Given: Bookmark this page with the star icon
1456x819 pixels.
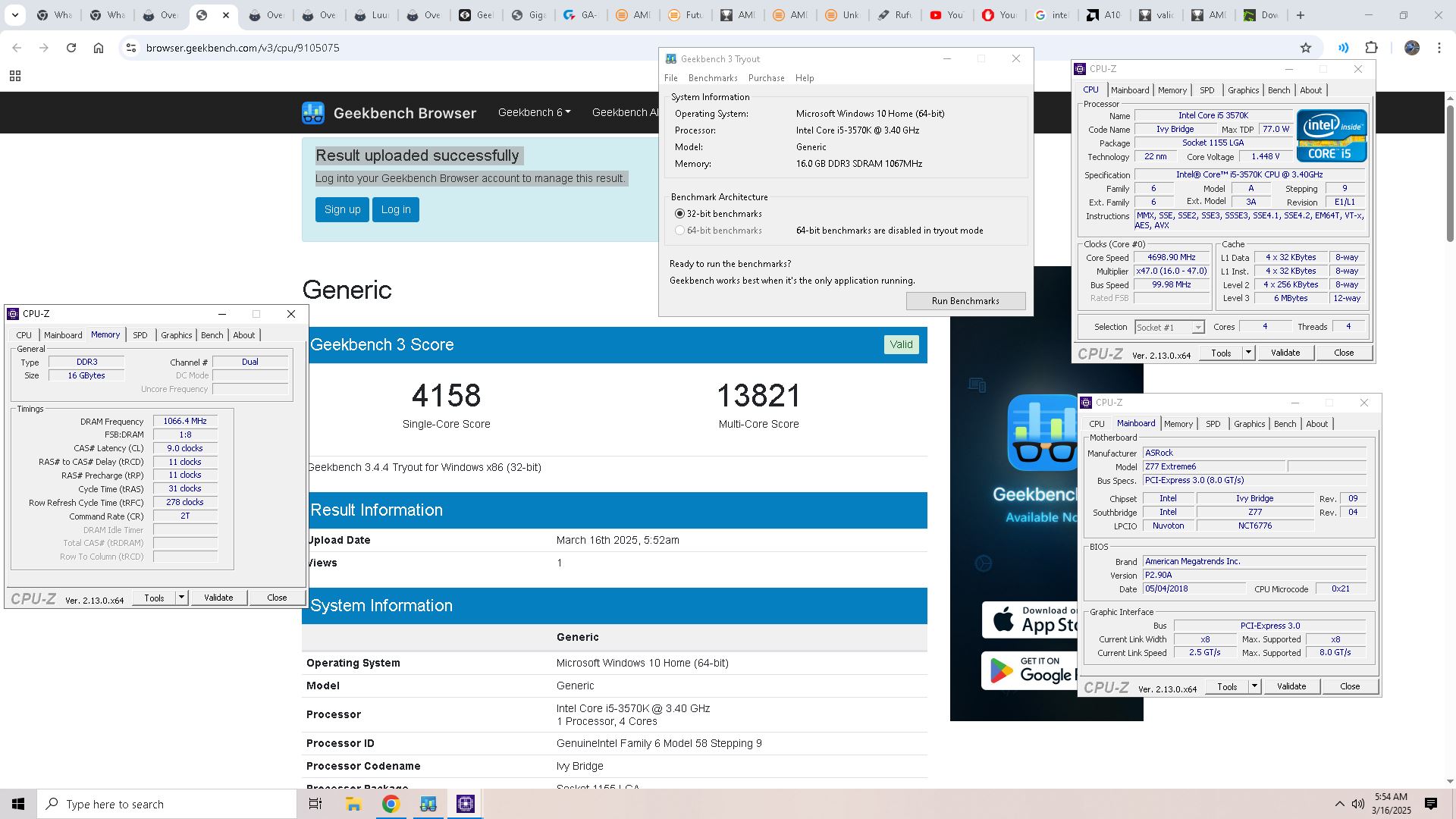Looking at the screenshot, I should (x=1306, y=48).
